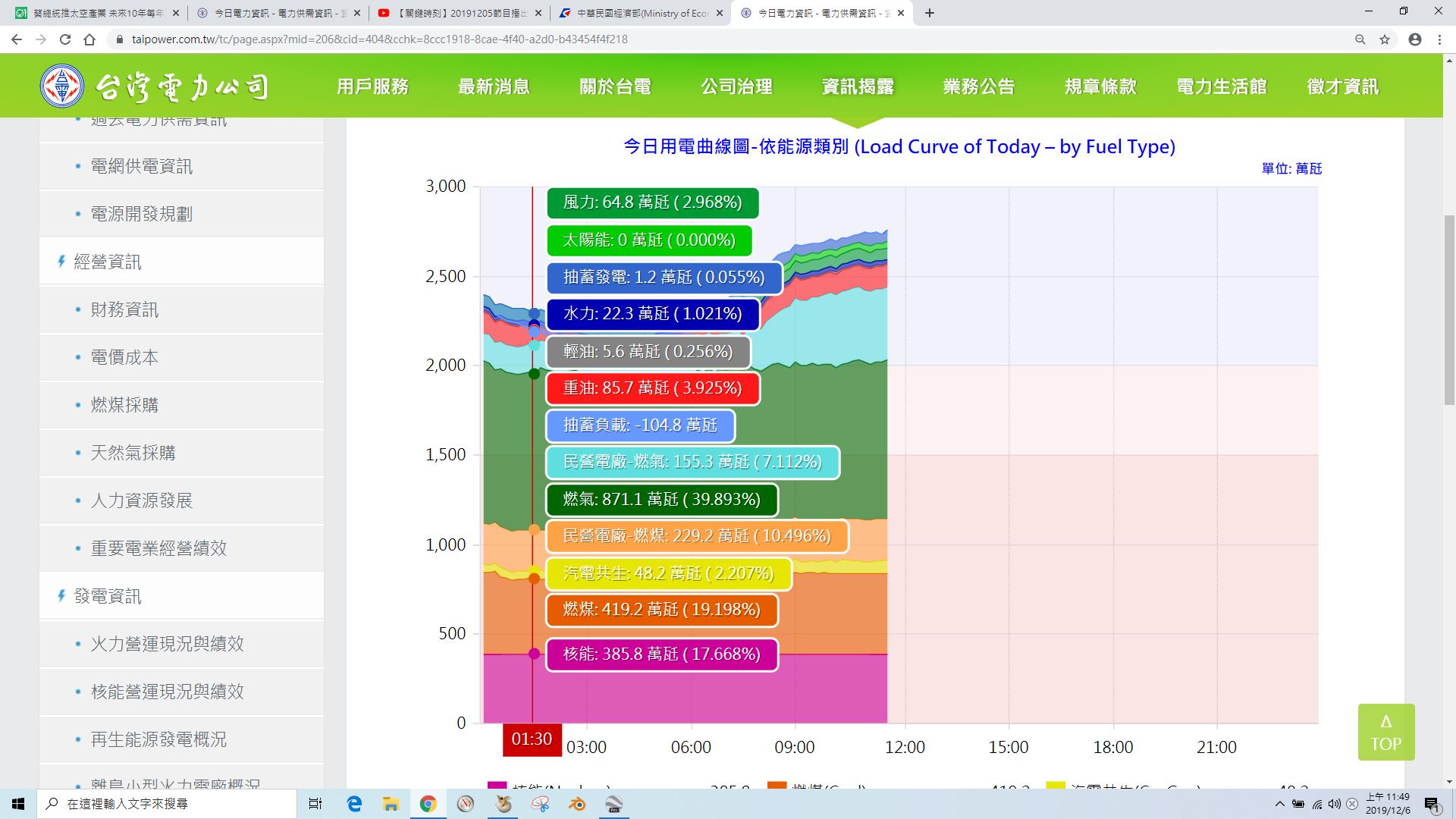Open 財務資訊 sidebar link

click(x=181, y=309)
